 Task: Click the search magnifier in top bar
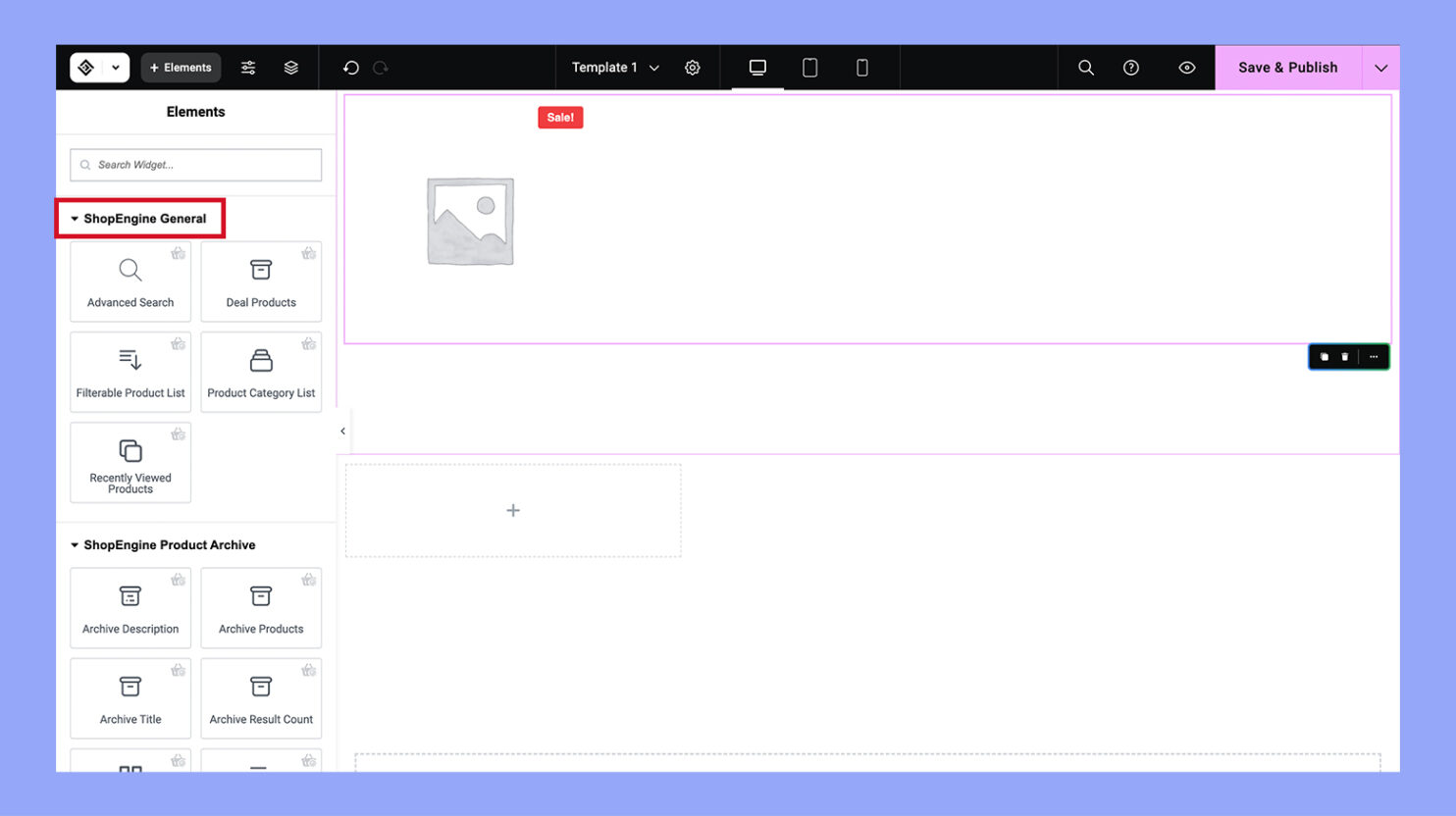1086,68
